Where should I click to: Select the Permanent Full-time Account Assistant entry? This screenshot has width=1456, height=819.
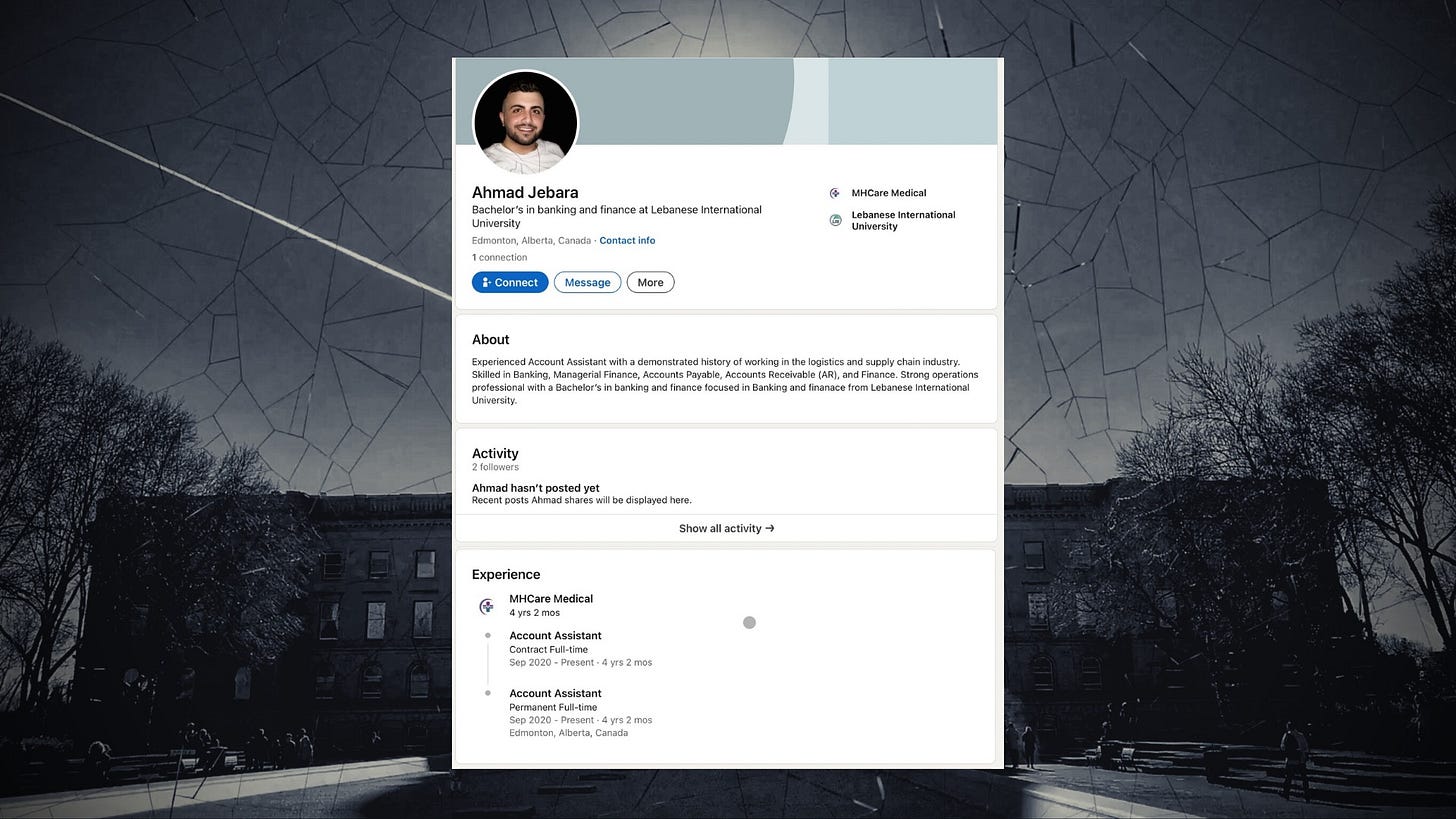[580, 712]
